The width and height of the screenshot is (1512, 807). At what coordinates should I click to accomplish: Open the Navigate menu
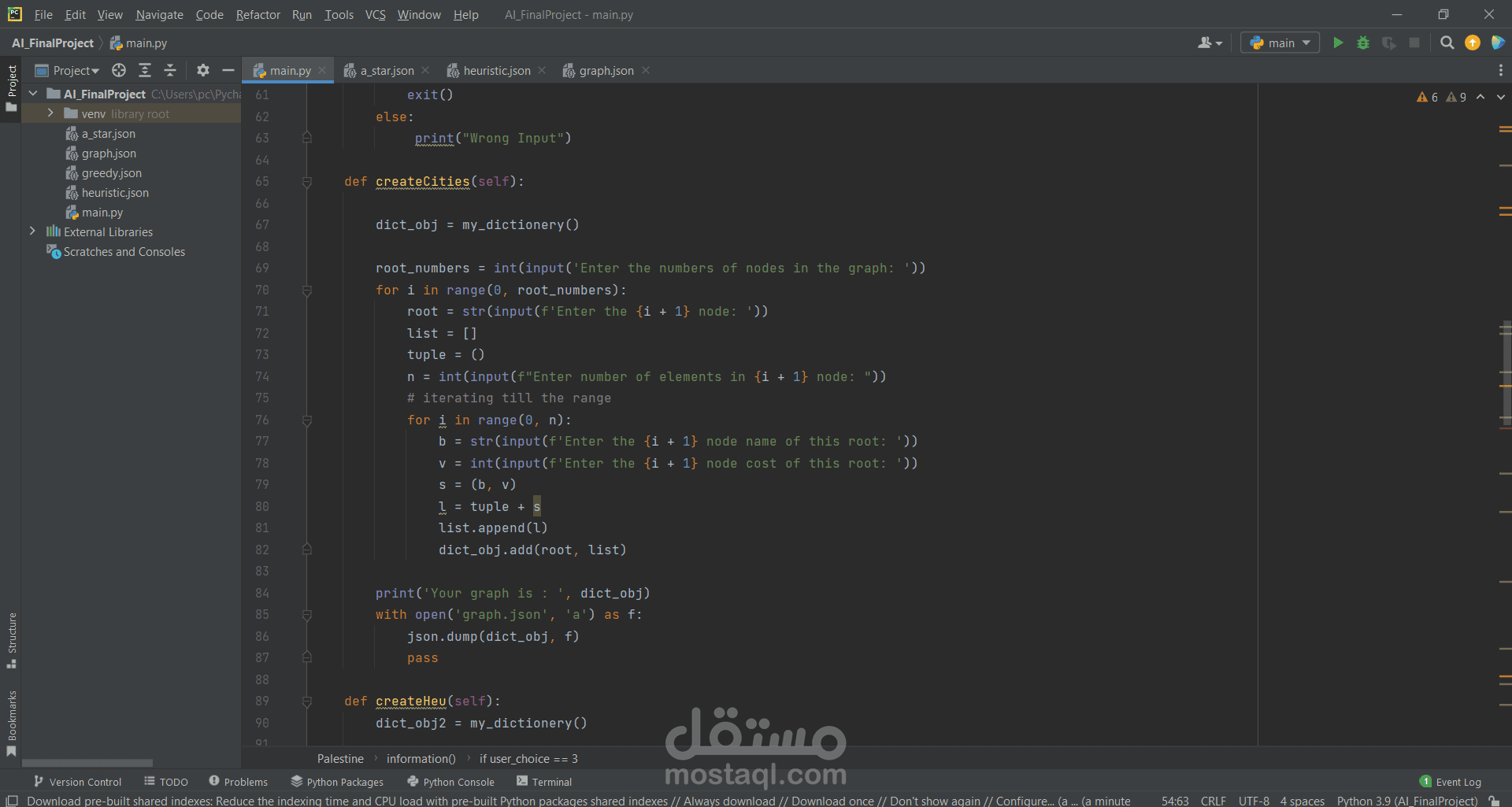point(159,14)
